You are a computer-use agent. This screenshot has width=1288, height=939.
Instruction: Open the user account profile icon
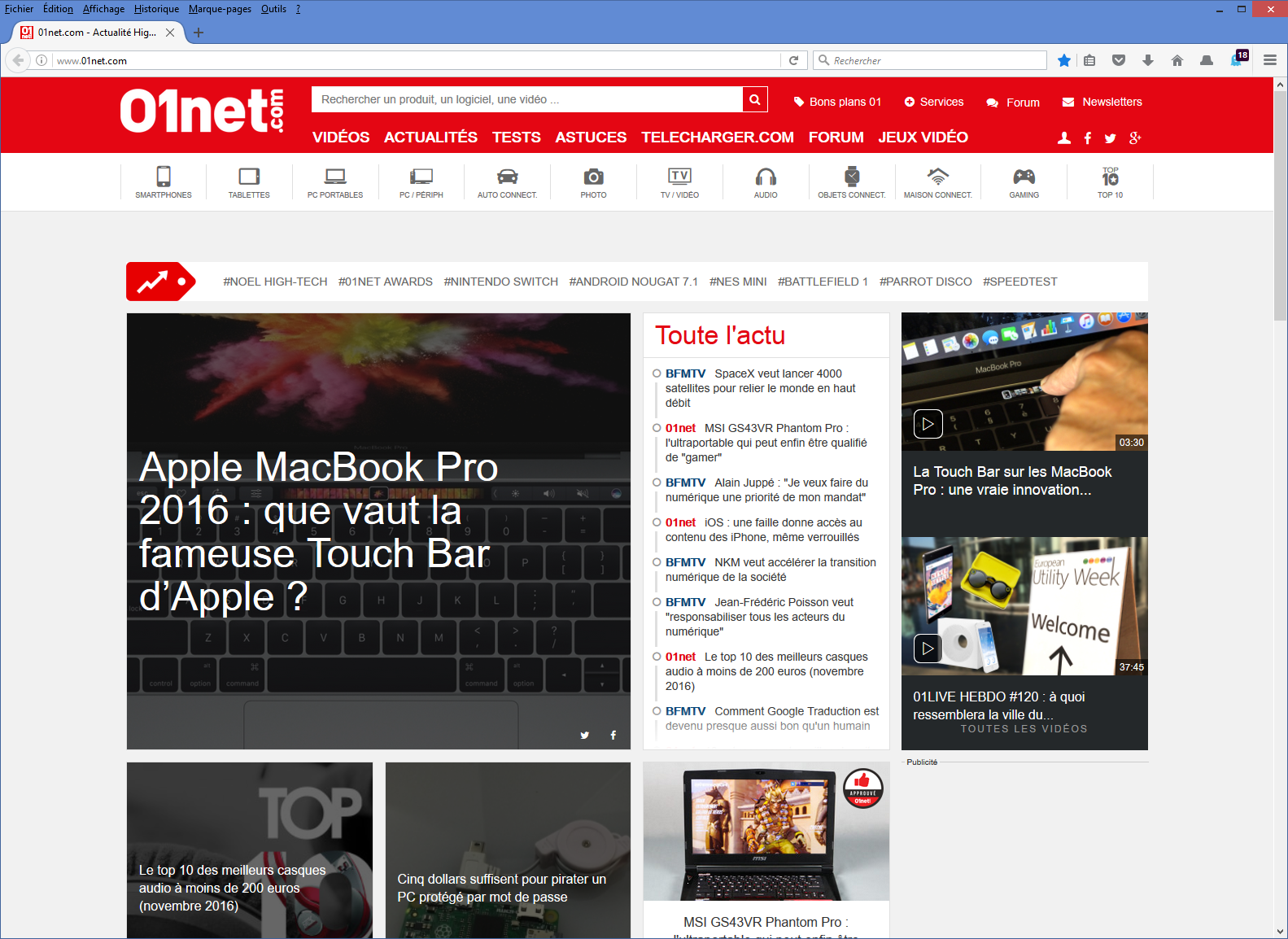[x=1063, y=138]
